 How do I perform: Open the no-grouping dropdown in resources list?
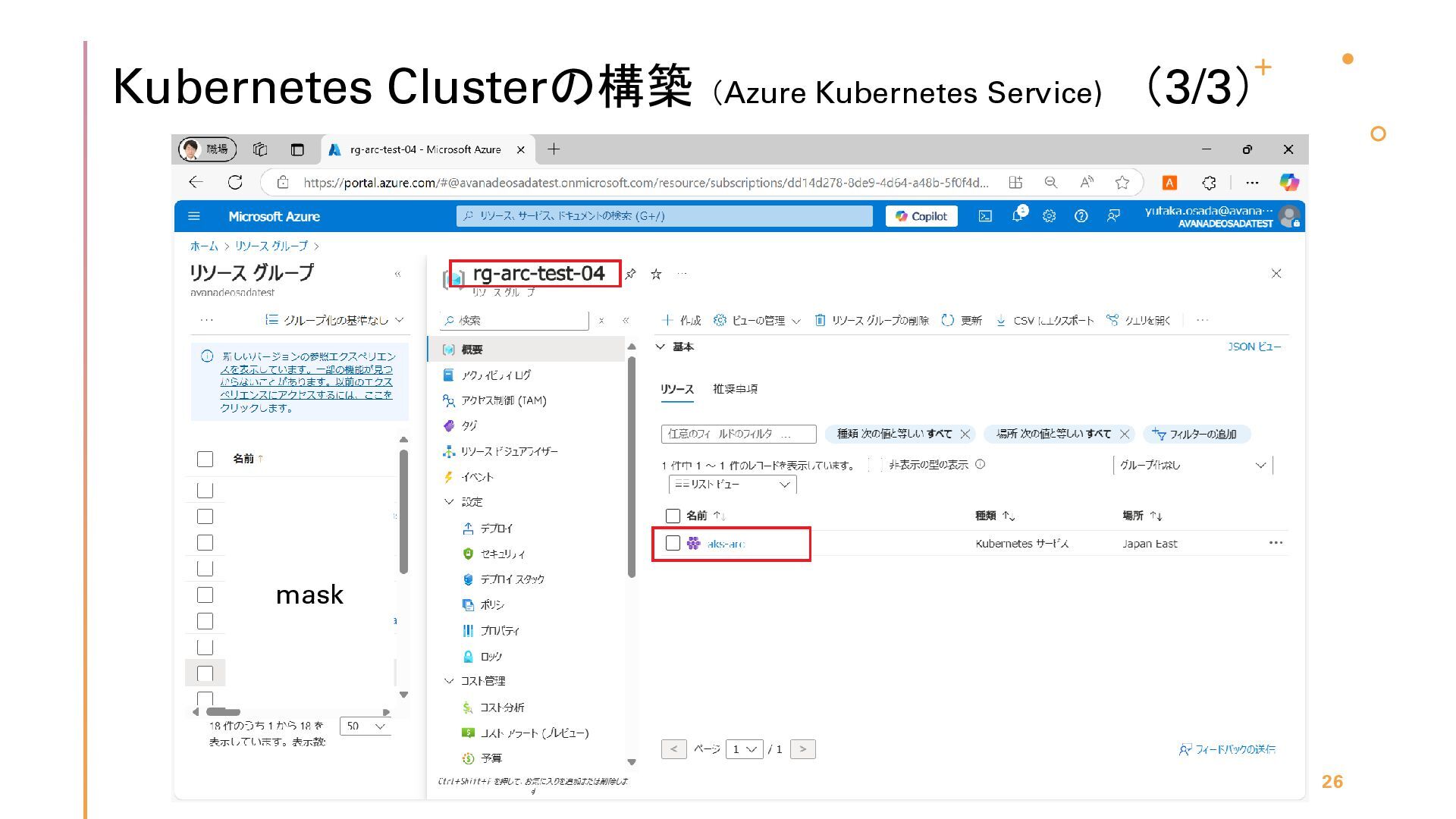tap(1193, 465)
